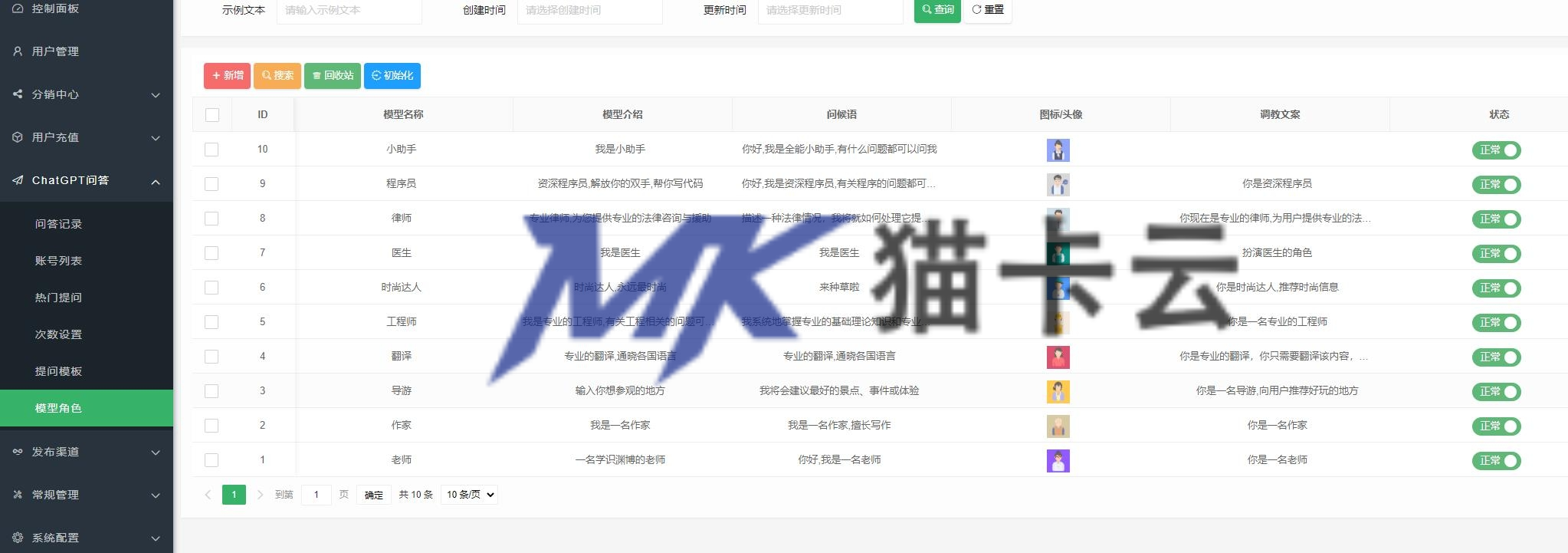Screen dimensions: 1568x553
Task: Toggle status switch for 程序员
Action: 1496,185
